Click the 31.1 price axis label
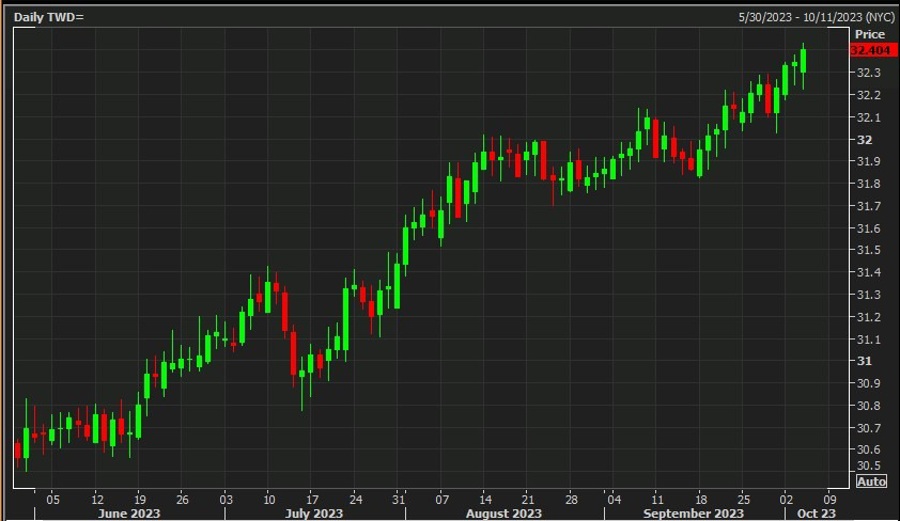900x521 pixels. coord(868,340)
